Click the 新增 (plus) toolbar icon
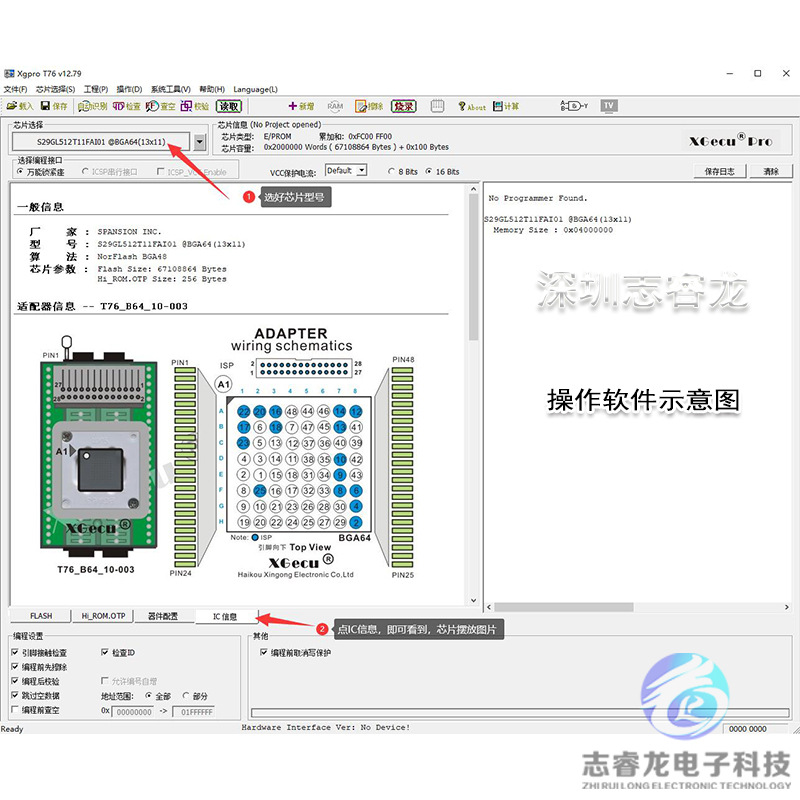Screen dimensions: 800x800 tap(301, 106)
